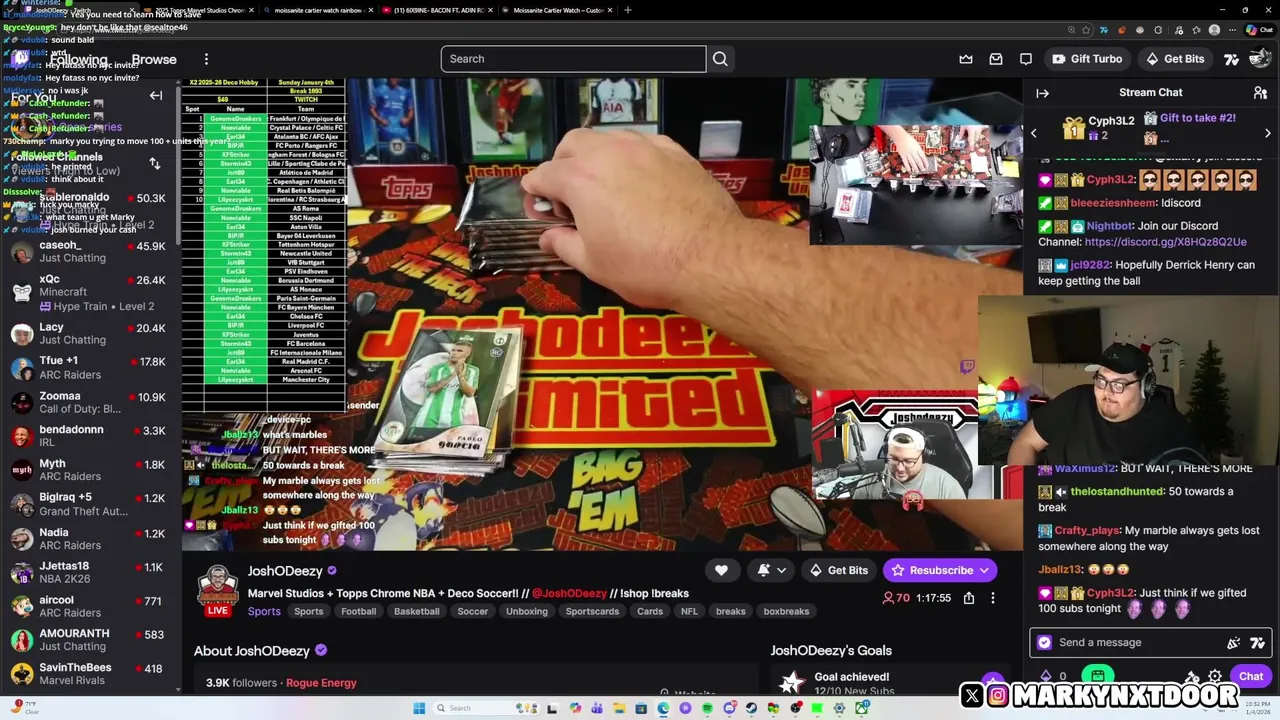Open the user profile avatar menu
Viewport: 1280px width, 720px height.
[1259, 59]
